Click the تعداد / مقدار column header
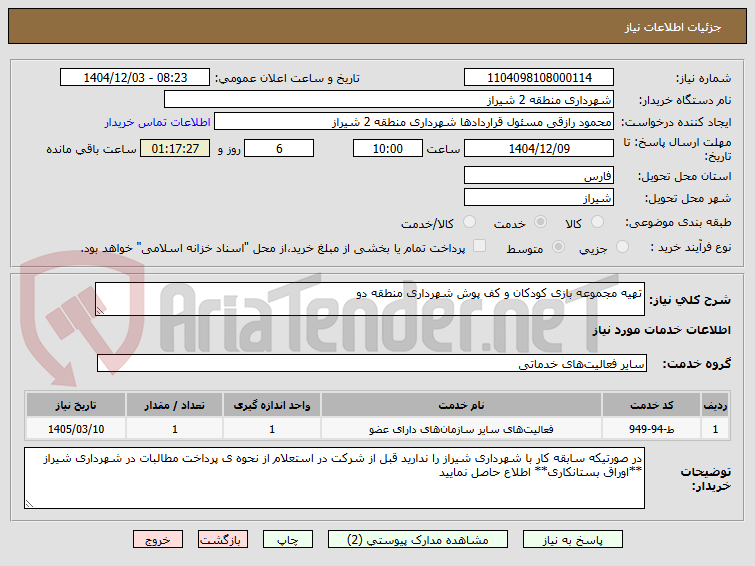 tap(174, 405)
